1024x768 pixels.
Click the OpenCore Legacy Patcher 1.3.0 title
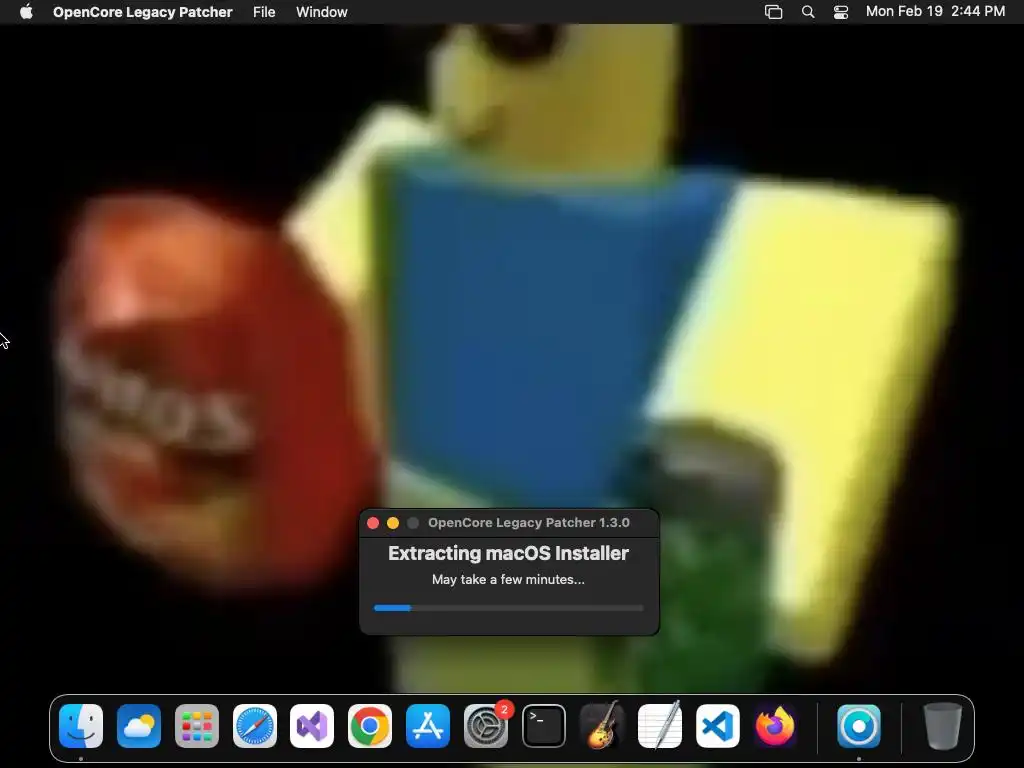point(528,522)
